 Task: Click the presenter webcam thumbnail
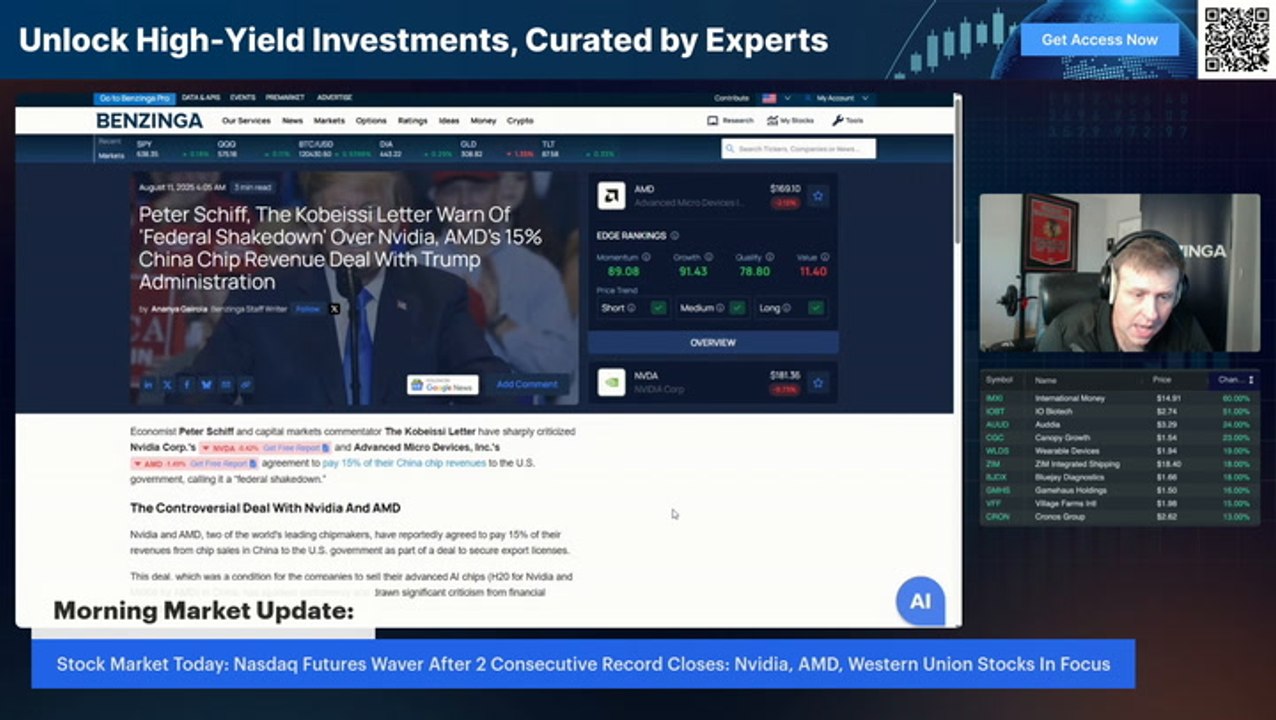coord(1120,273)
